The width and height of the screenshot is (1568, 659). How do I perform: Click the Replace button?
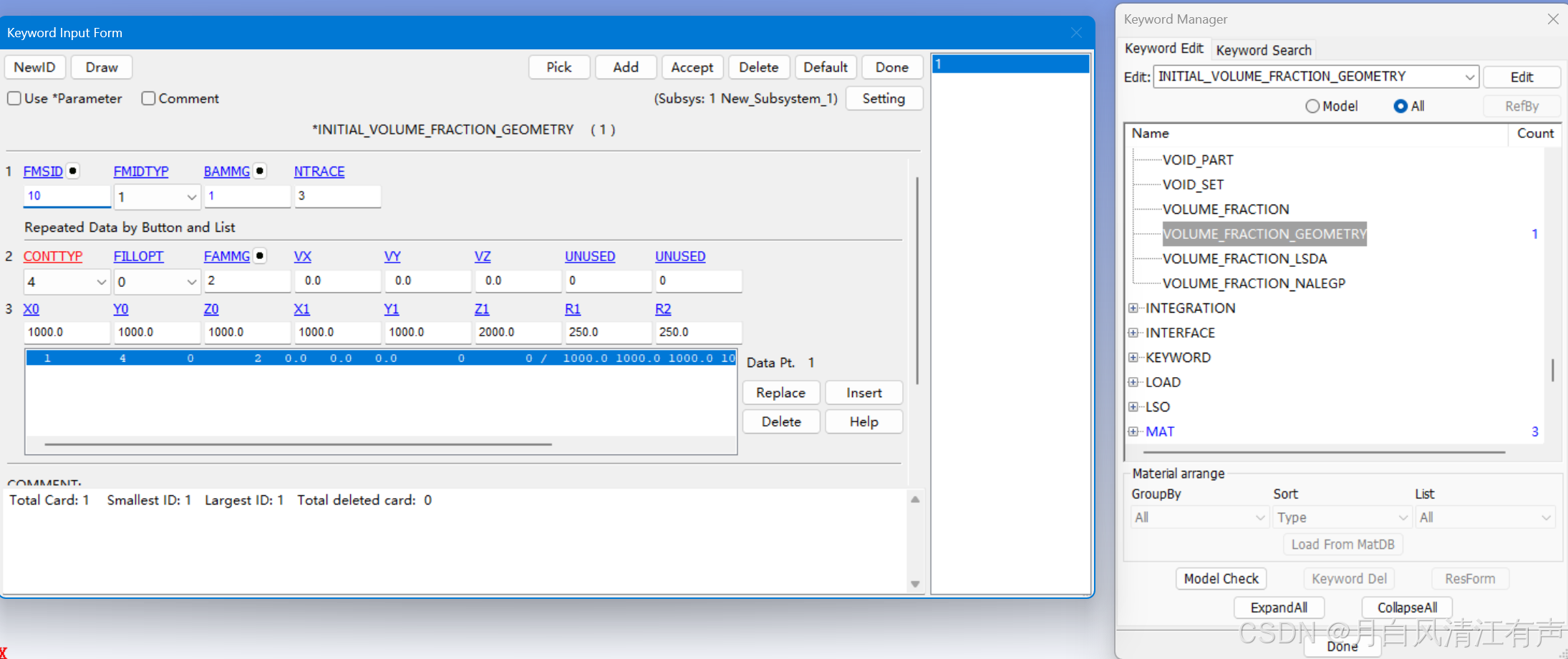781,393
